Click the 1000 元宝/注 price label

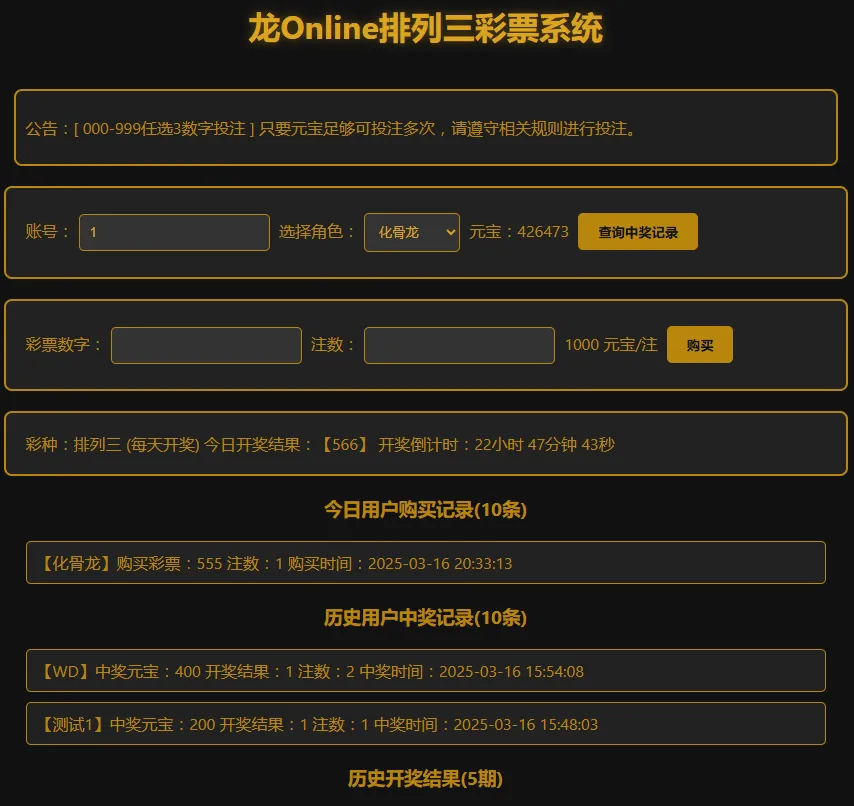(611, 345)
